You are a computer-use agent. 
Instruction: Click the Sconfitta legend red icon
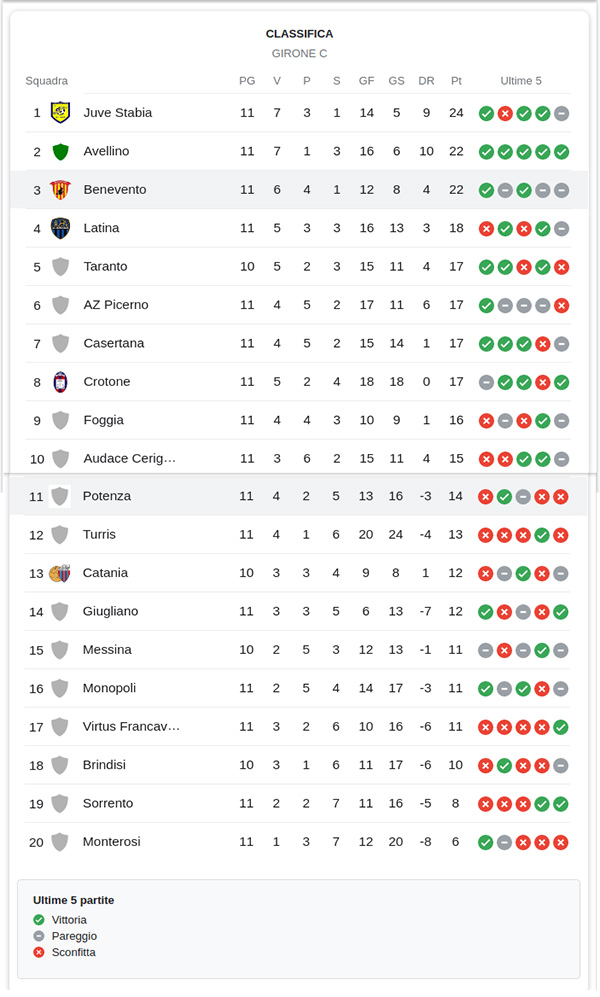(39, 952)
